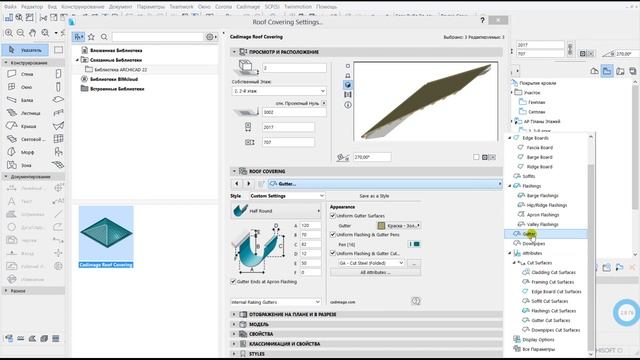Open the Half Round gutter profile picker
640x360 pixels.
tap(276, 211)
